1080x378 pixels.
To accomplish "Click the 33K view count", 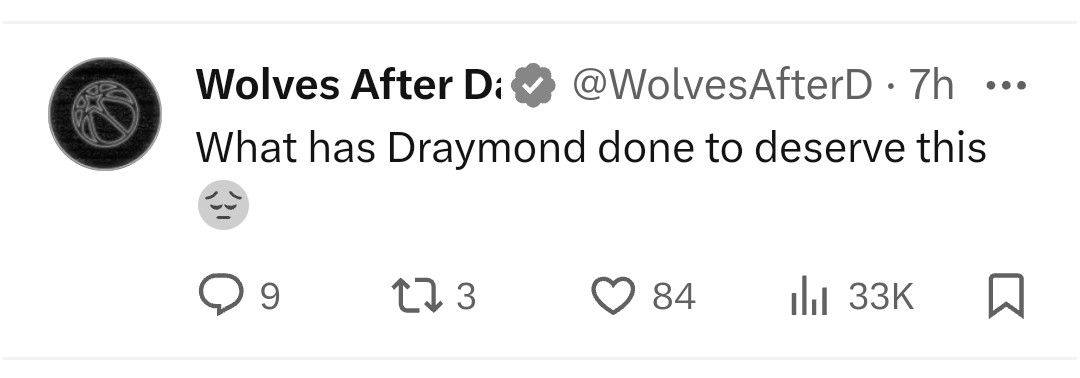I will click(x=881, y=297).
